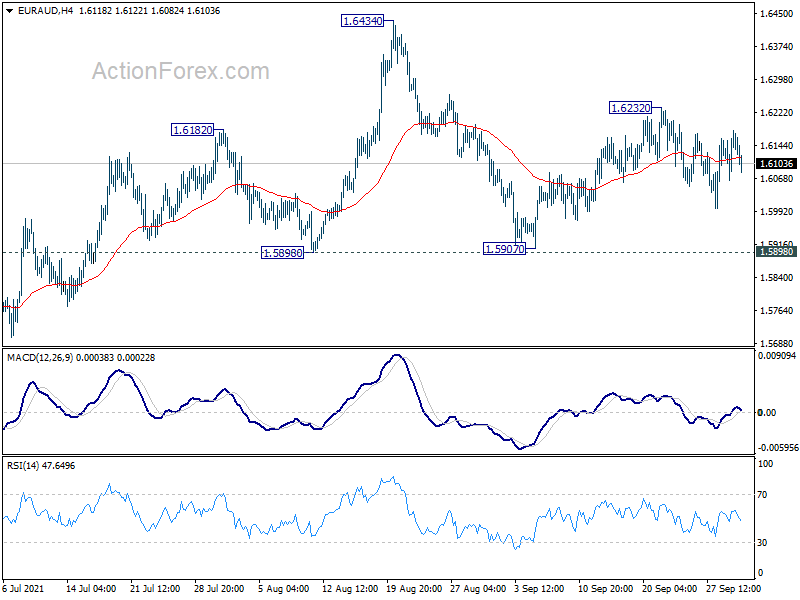This screenshot has height=600, width=800.
Task: Select the 1.64500 price axis value
Action: pyautogui.click(x=777, y=14)
